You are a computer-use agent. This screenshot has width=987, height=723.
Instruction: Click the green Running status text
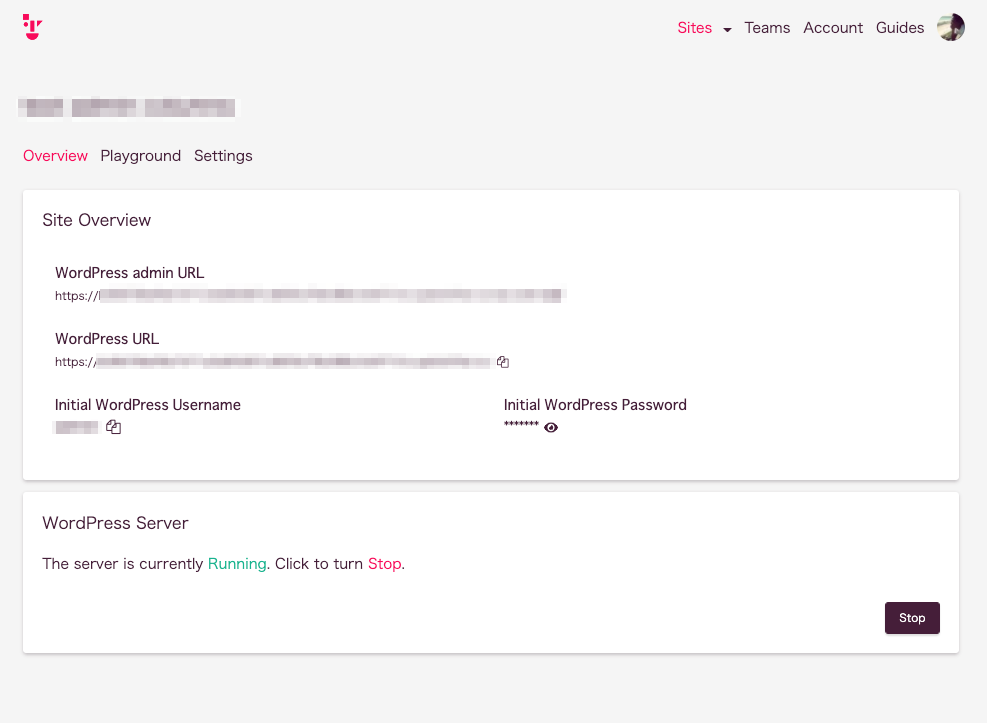[237, 564]
